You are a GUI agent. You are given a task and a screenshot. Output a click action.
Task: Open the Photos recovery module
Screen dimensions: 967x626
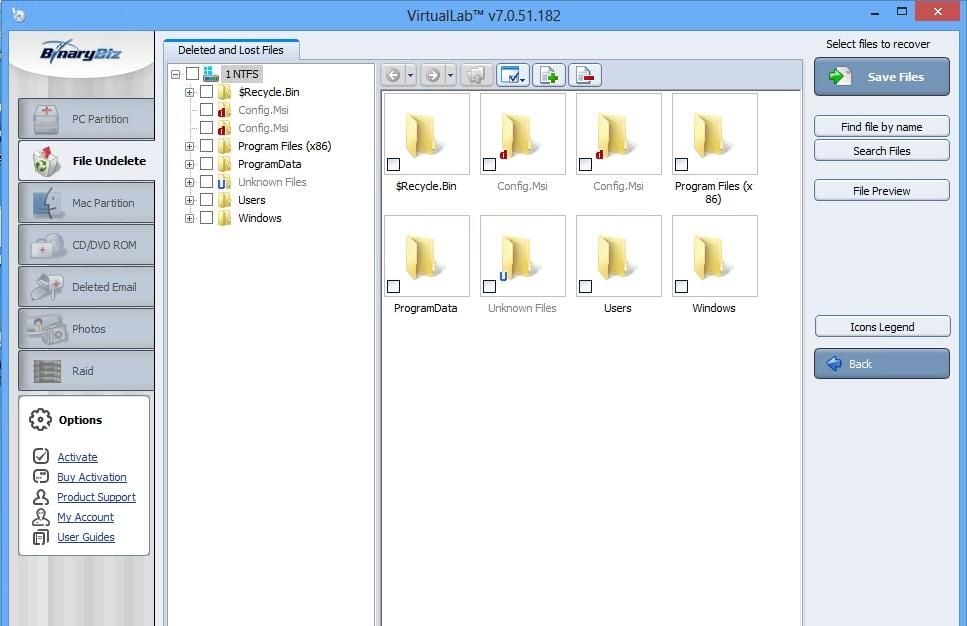86,329
